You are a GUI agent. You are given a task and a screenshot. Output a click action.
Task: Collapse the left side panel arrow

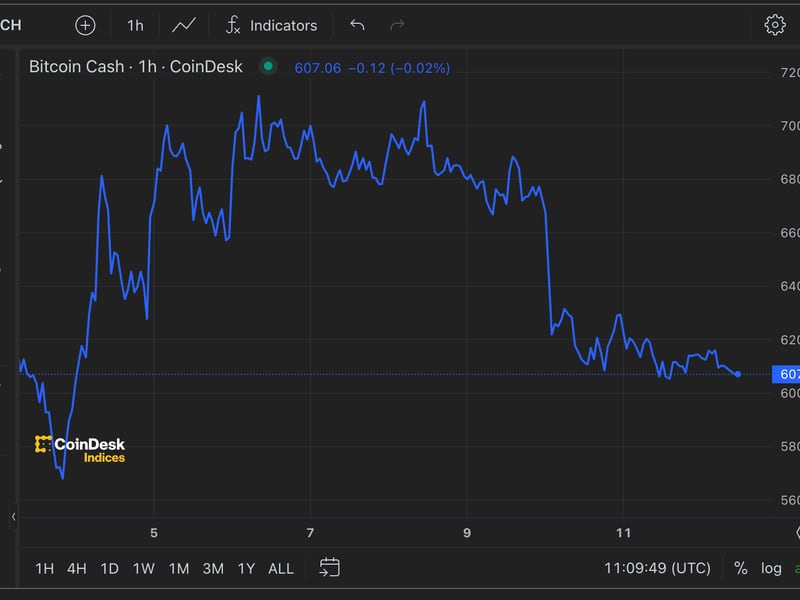point(13,517)
